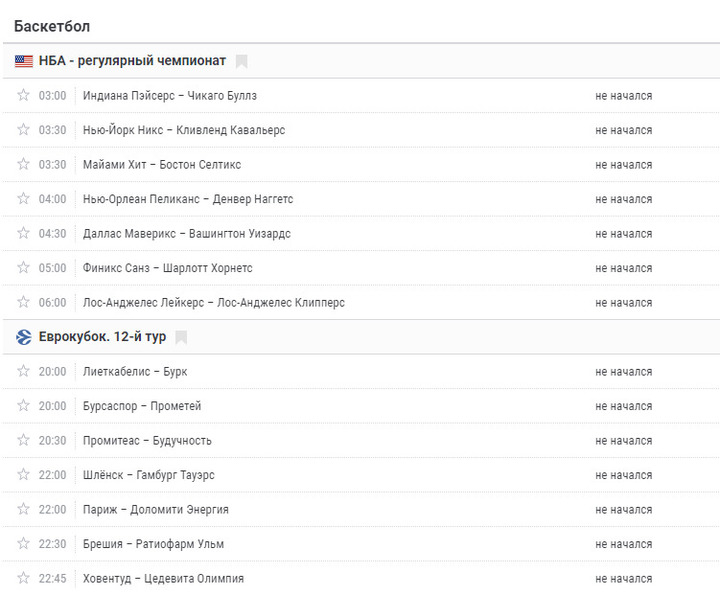Image resolution: width=720 pixels, height=595 pixels.
Task: Click the 20:30 time of Промитеас match
Action: (52, 440)
